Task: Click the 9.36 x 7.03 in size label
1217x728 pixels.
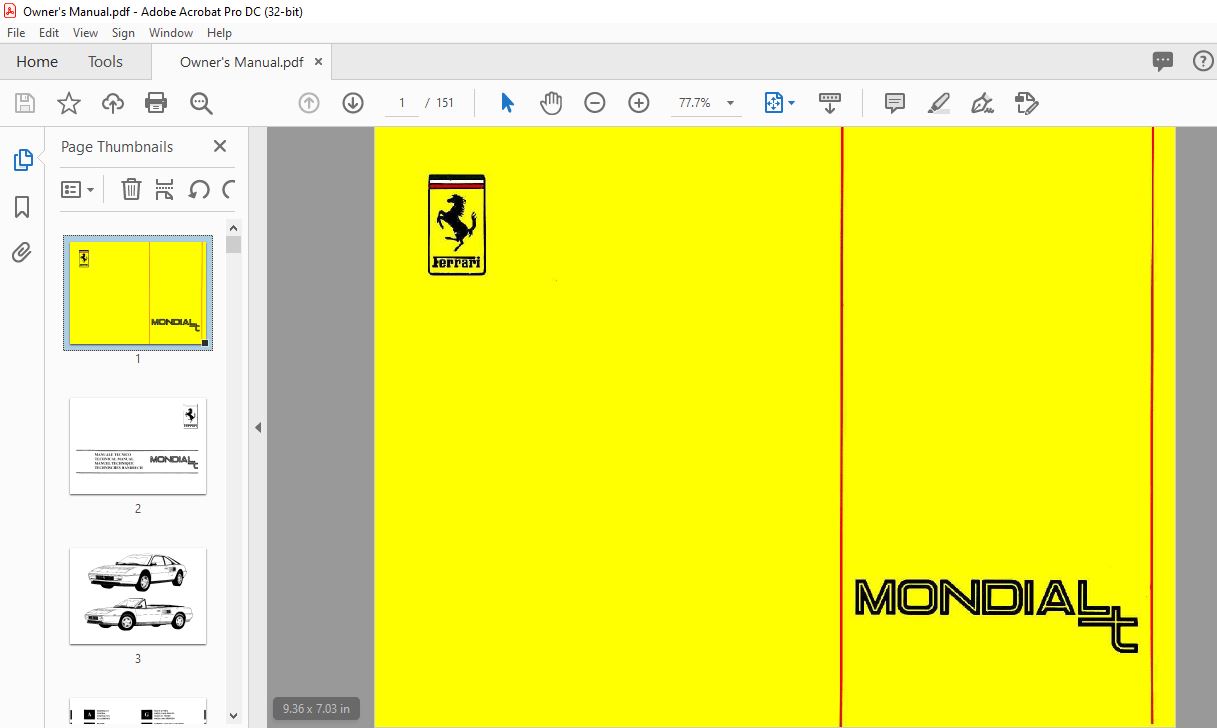Action: click(x=316, y=708)
